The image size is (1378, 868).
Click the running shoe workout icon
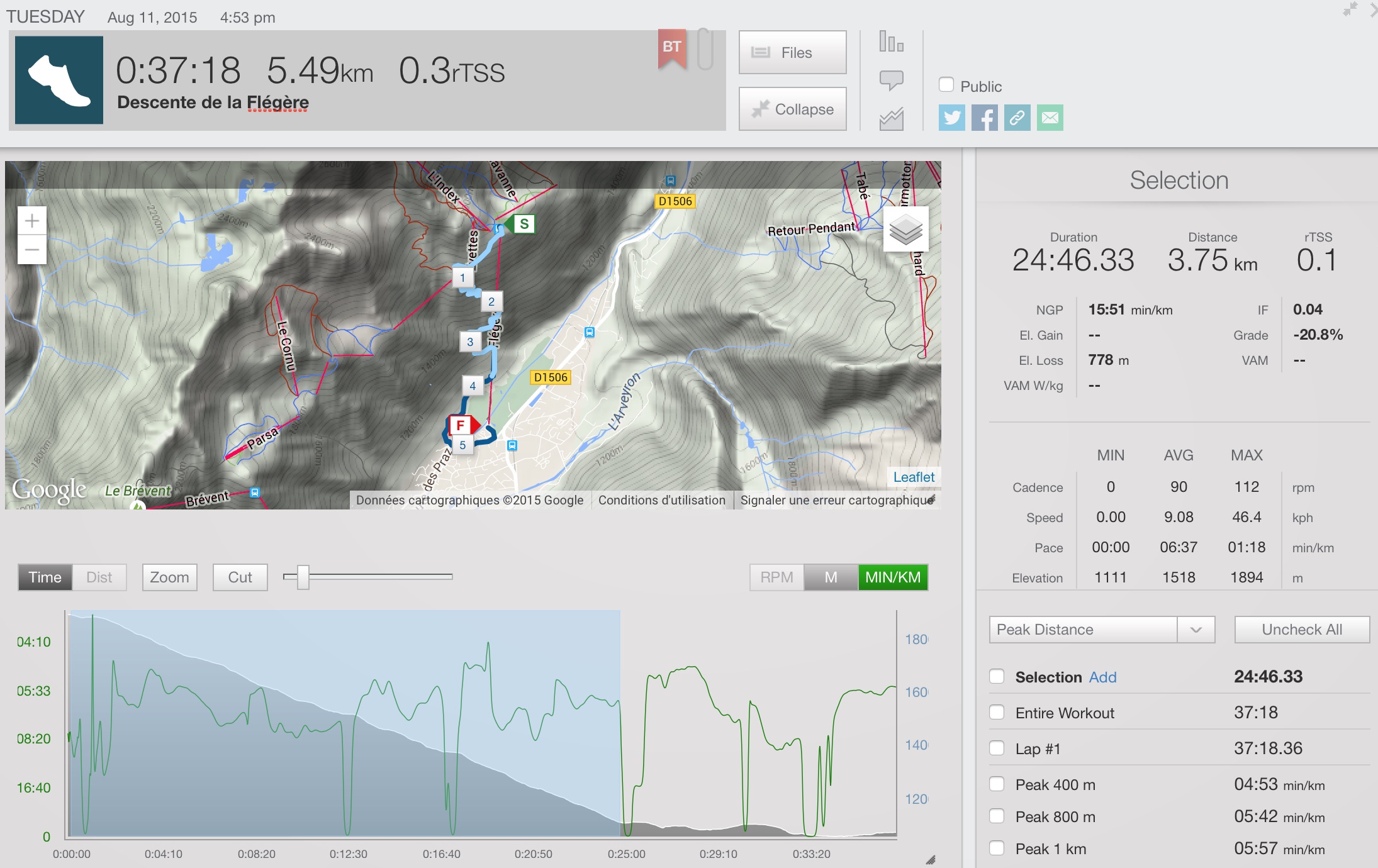point(59,80)
